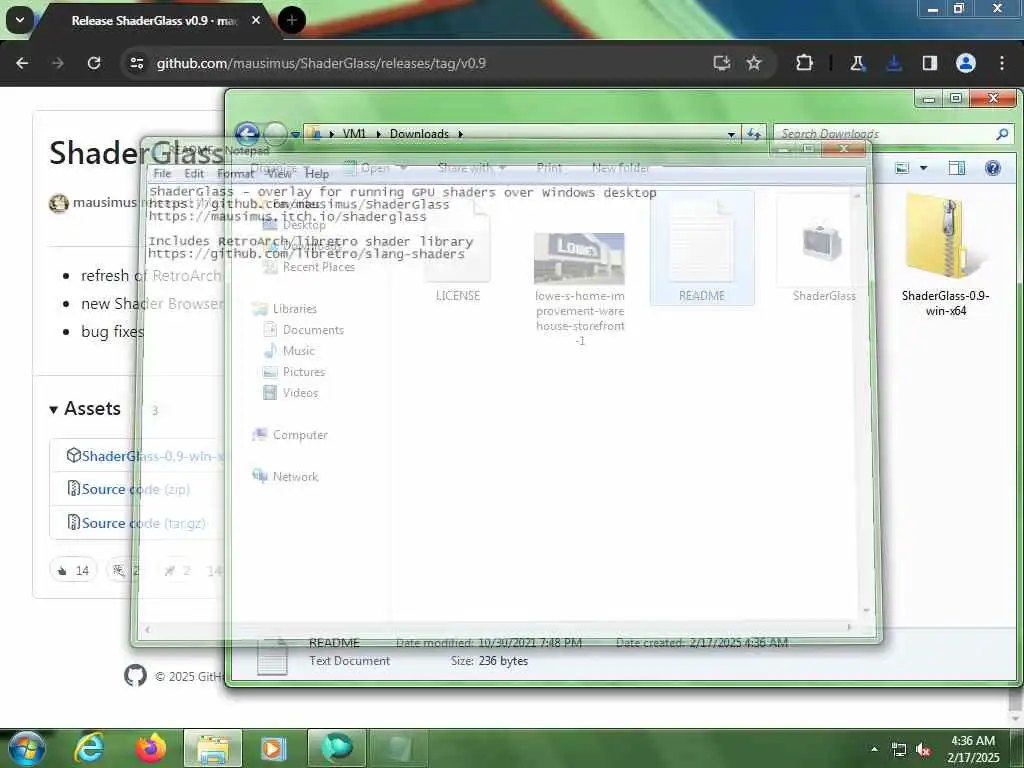Bookmark this page with the star icon
Image resolution: width=1024 pixels, height=768 pixels.
[754, 63]
